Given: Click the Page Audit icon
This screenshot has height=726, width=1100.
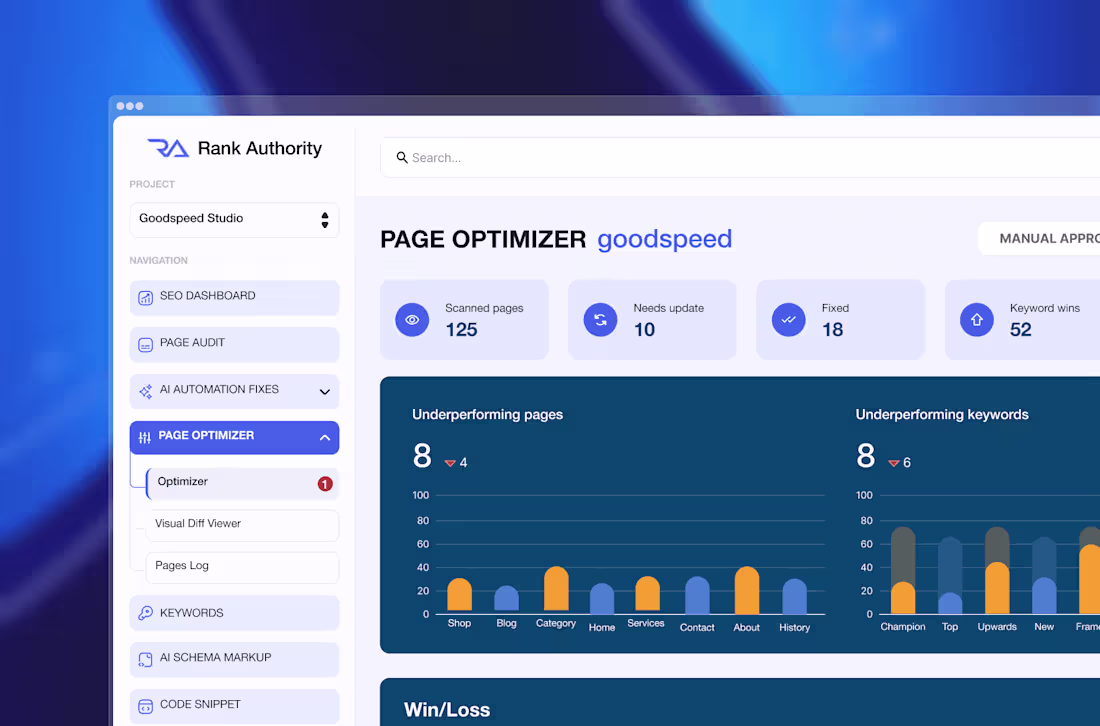Looking at the screenshot, I should tap(145, 344).
